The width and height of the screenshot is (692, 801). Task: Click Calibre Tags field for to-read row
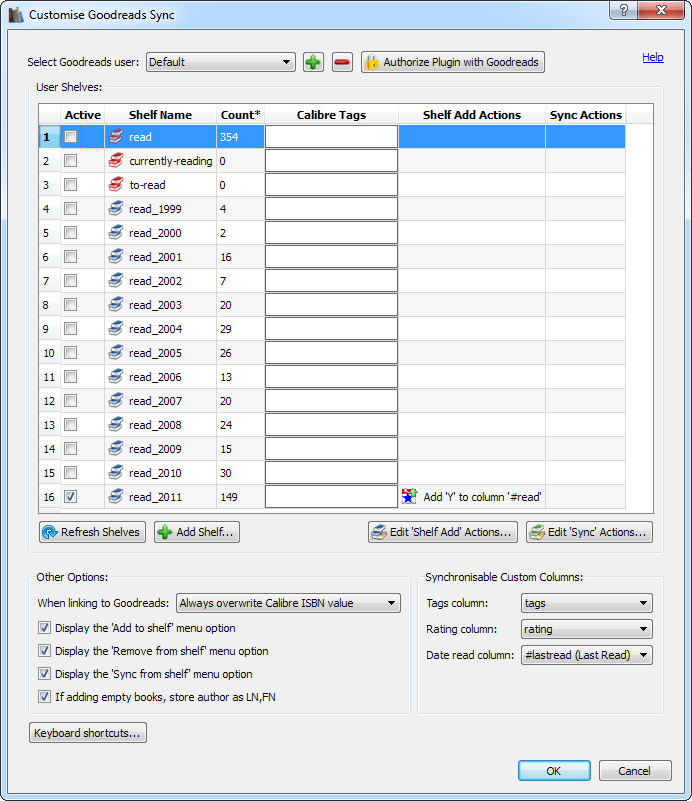331,184
